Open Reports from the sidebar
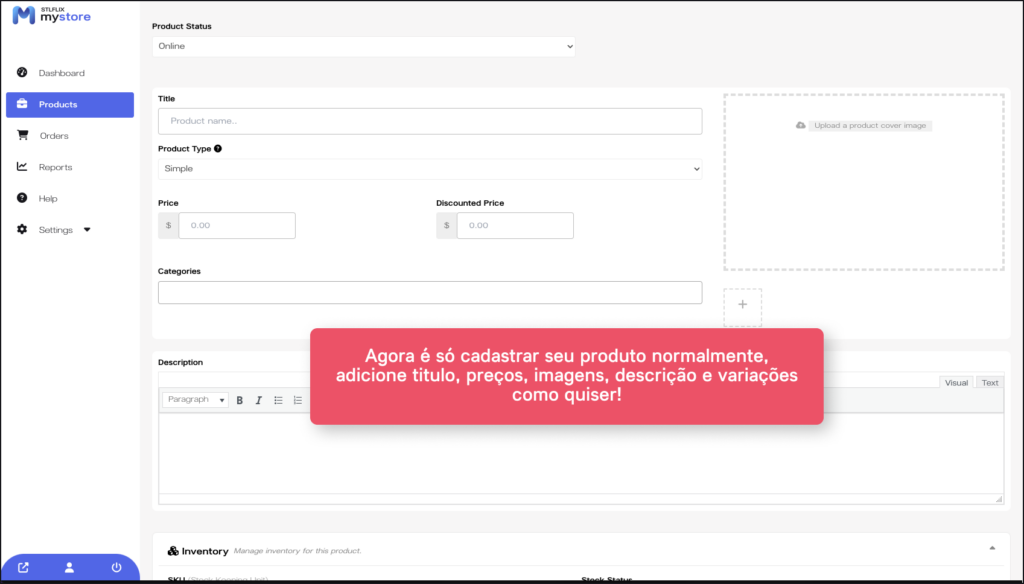1024x584 pixels. click(55, 167)
